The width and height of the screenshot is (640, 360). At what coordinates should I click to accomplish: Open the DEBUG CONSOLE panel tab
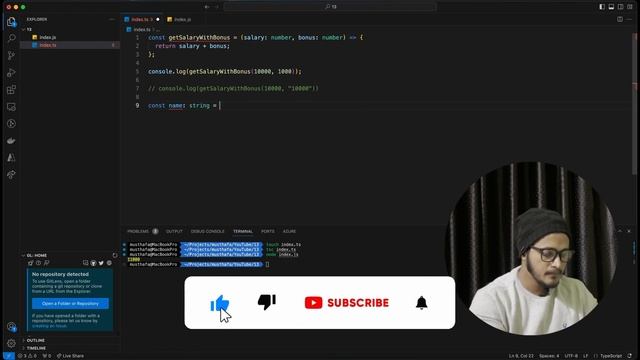(207, 231)
